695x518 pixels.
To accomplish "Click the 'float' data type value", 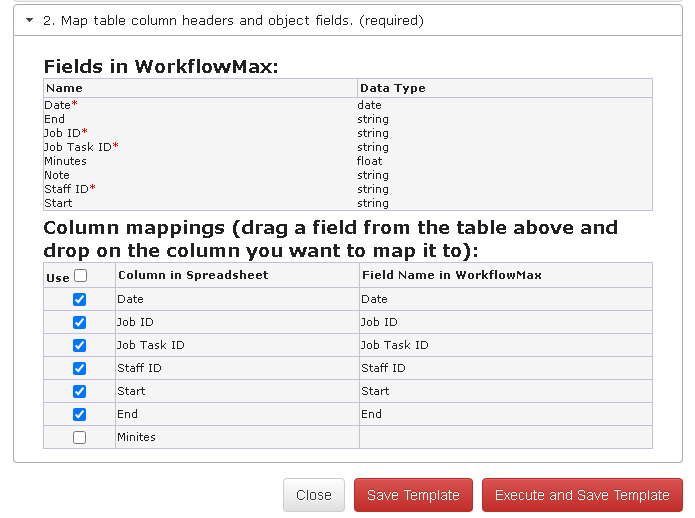I will pos(370,161).
